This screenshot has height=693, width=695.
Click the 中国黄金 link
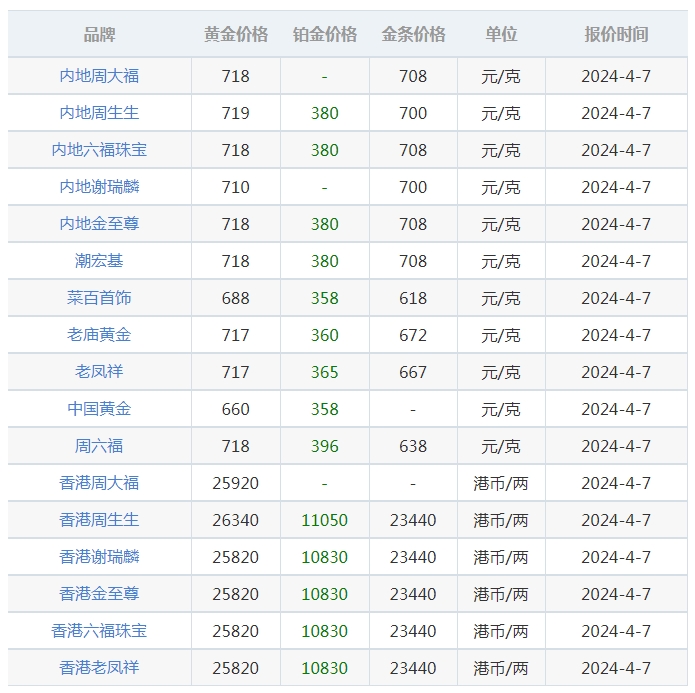(x=99, y=409)
